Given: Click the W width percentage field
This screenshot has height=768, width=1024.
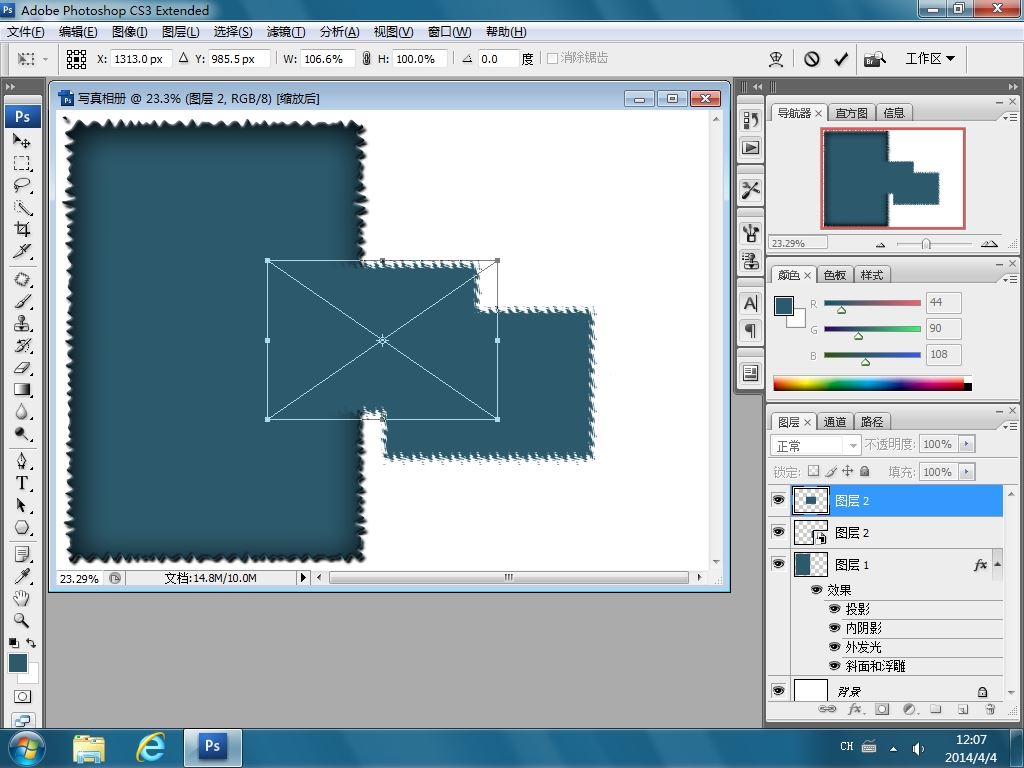Looking at the screenshot, I should click(327, 59).
